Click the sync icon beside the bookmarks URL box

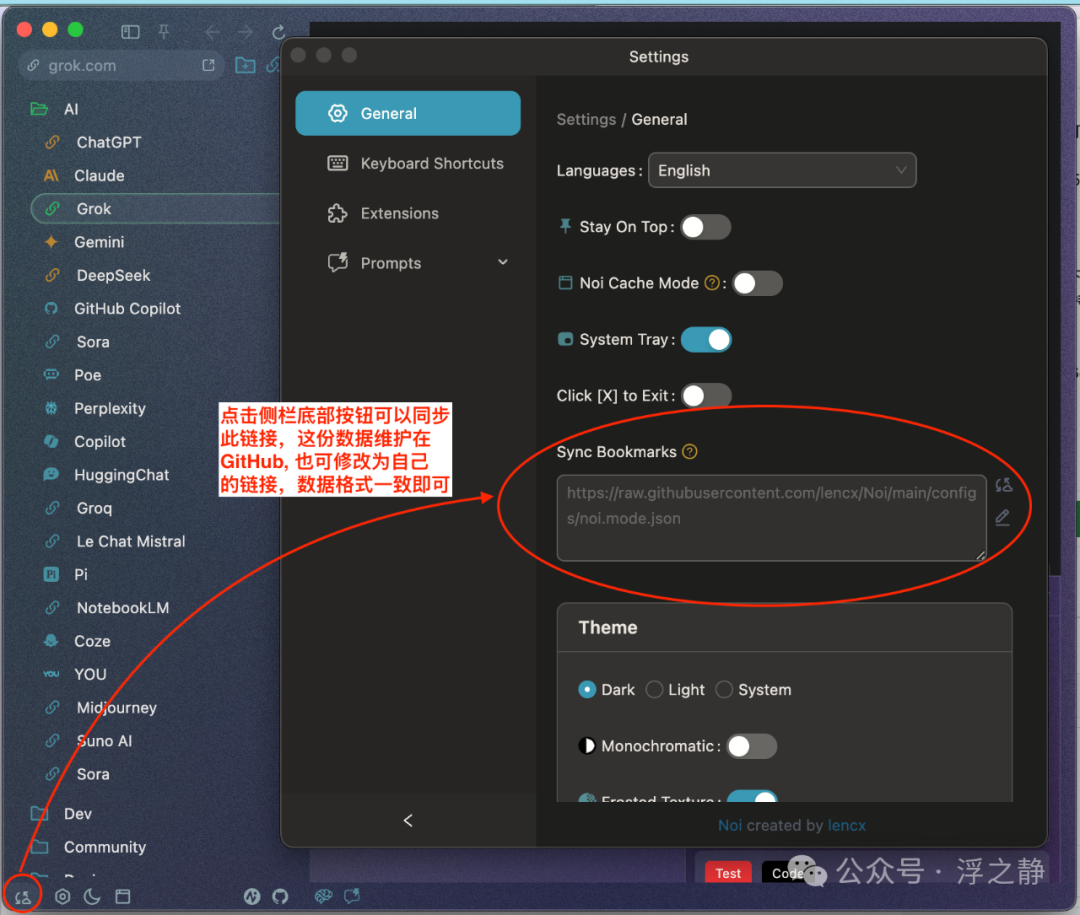coord(1004,485)
